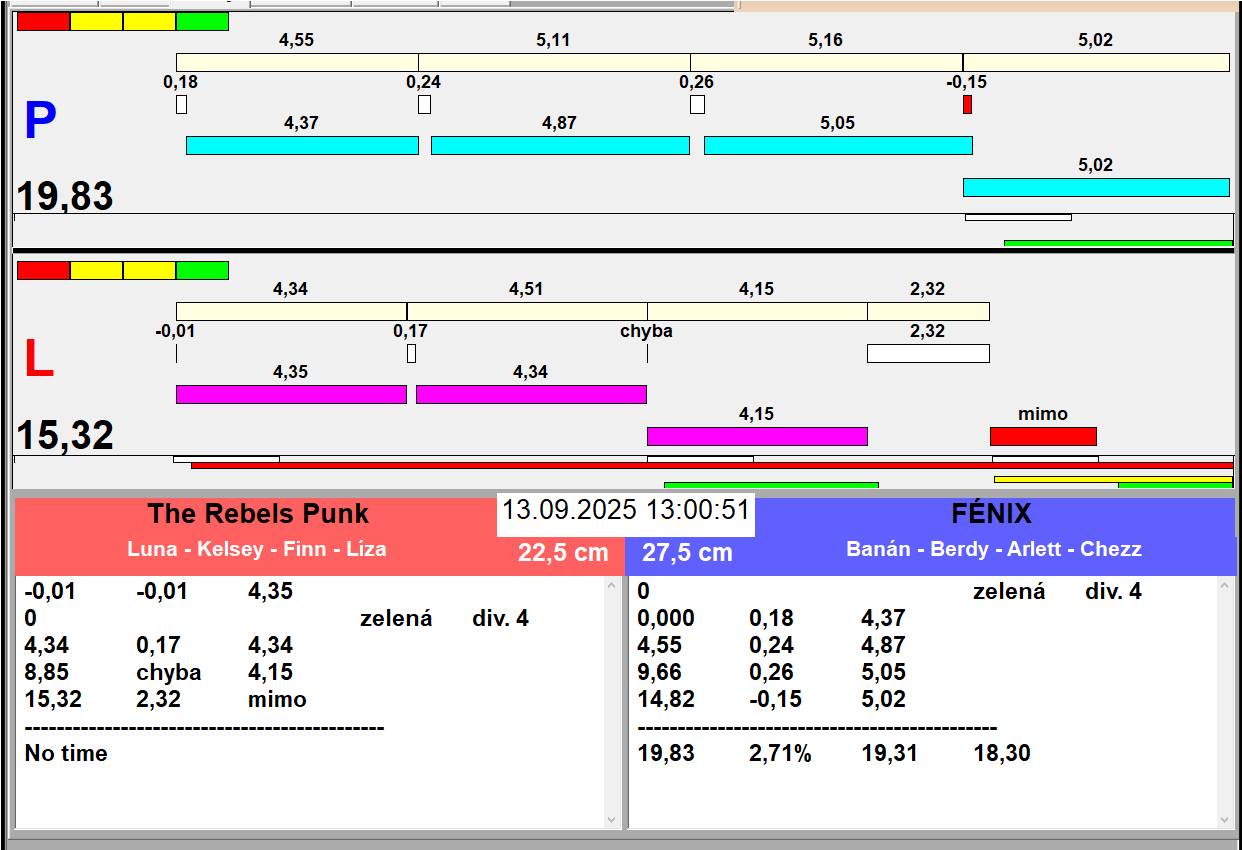Click the date and time '13.09.2025 13:00:51'
This screenshot has height=850, width=1242.
tap(626, 510)
